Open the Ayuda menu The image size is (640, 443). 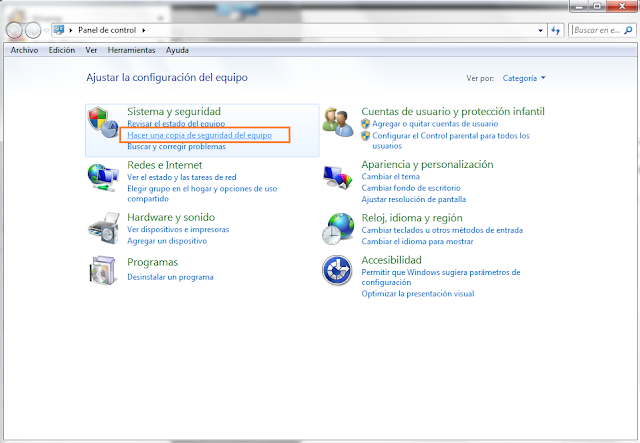pyautogui.click(x=177, y=50)
